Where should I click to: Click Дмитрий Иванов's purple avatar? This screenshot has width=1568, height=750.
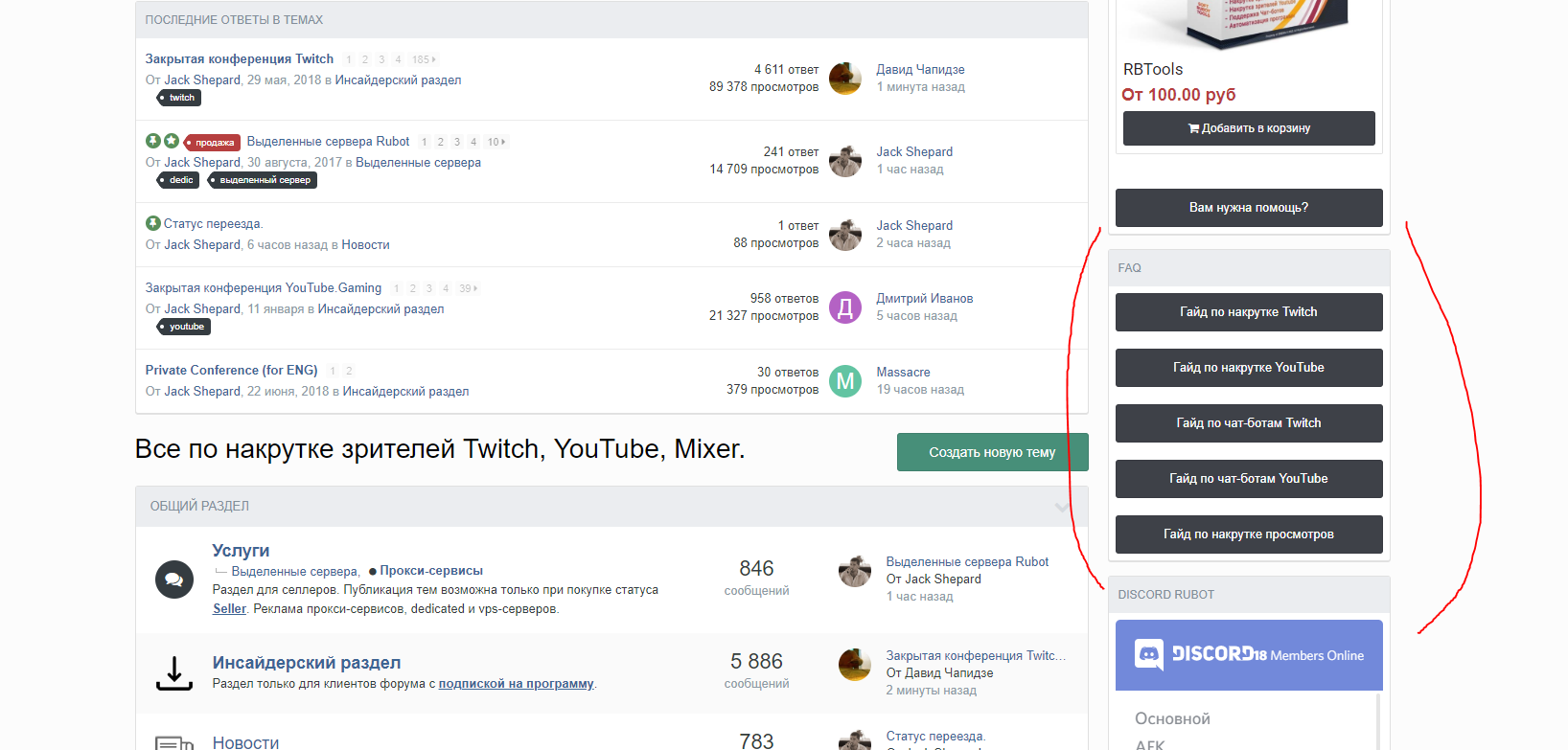pyautogui.click(x=844, y=307)
